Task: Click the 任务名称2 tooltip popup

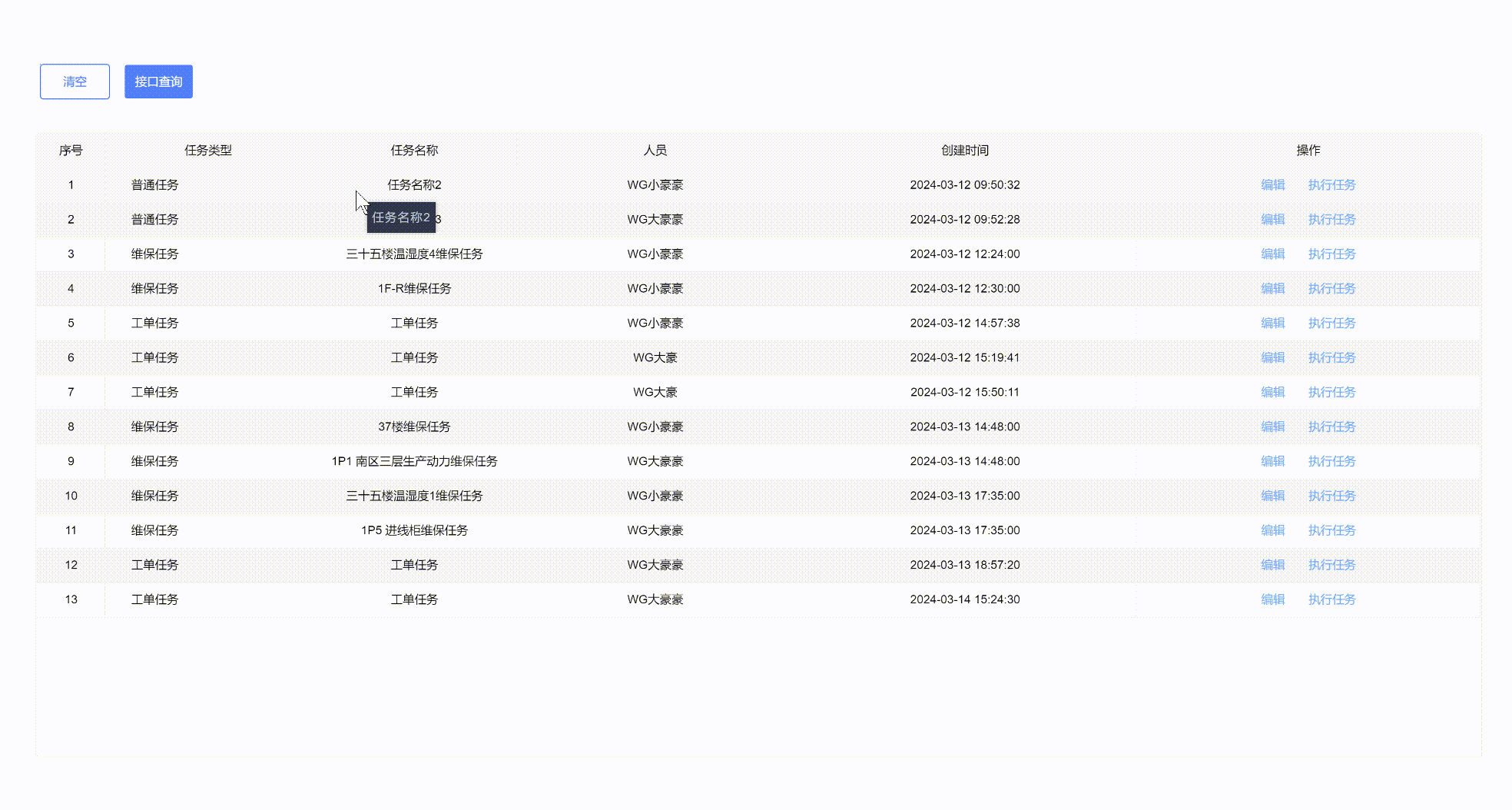Action: pos(400,217)
